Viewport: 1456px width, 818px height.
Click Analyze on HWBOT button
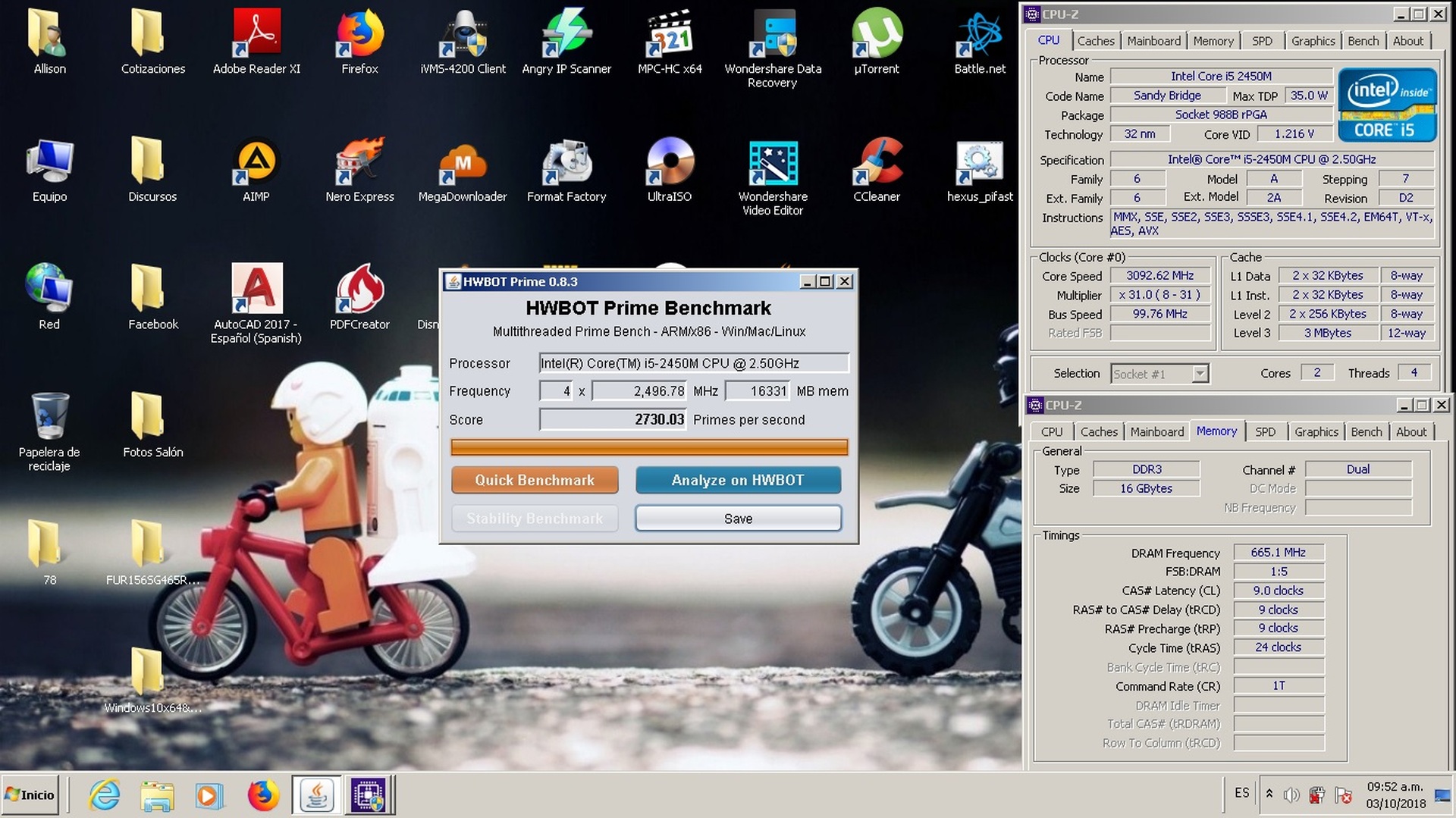pyautogui.click(x=738, y=480)
